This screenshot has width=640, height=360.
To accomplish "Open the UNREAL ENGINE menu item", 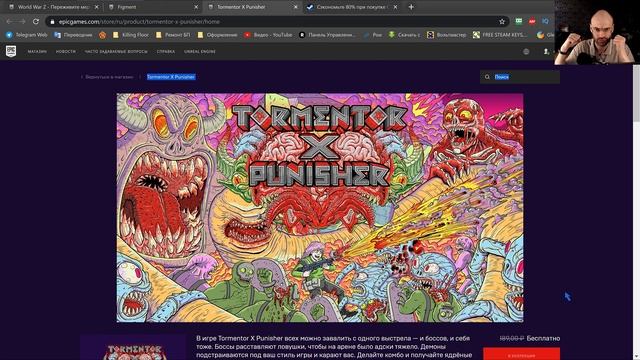I will (x=200, y=51).
